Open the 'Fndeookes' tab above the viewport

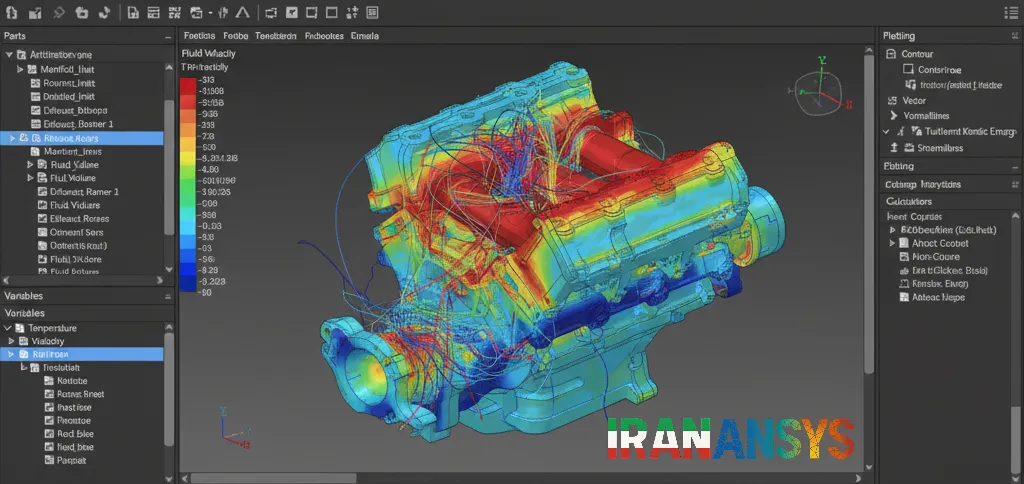324,36
